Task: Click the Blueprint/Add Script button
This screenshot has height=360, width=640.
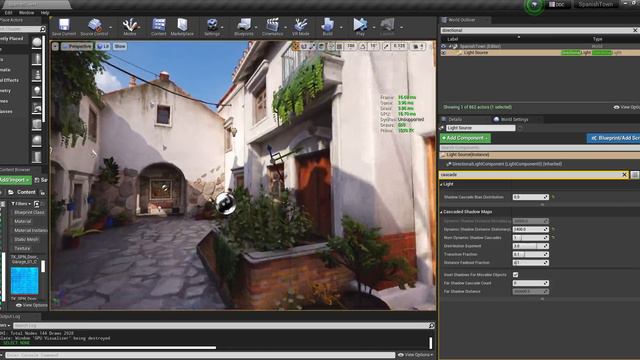Action: click(613, 138)
